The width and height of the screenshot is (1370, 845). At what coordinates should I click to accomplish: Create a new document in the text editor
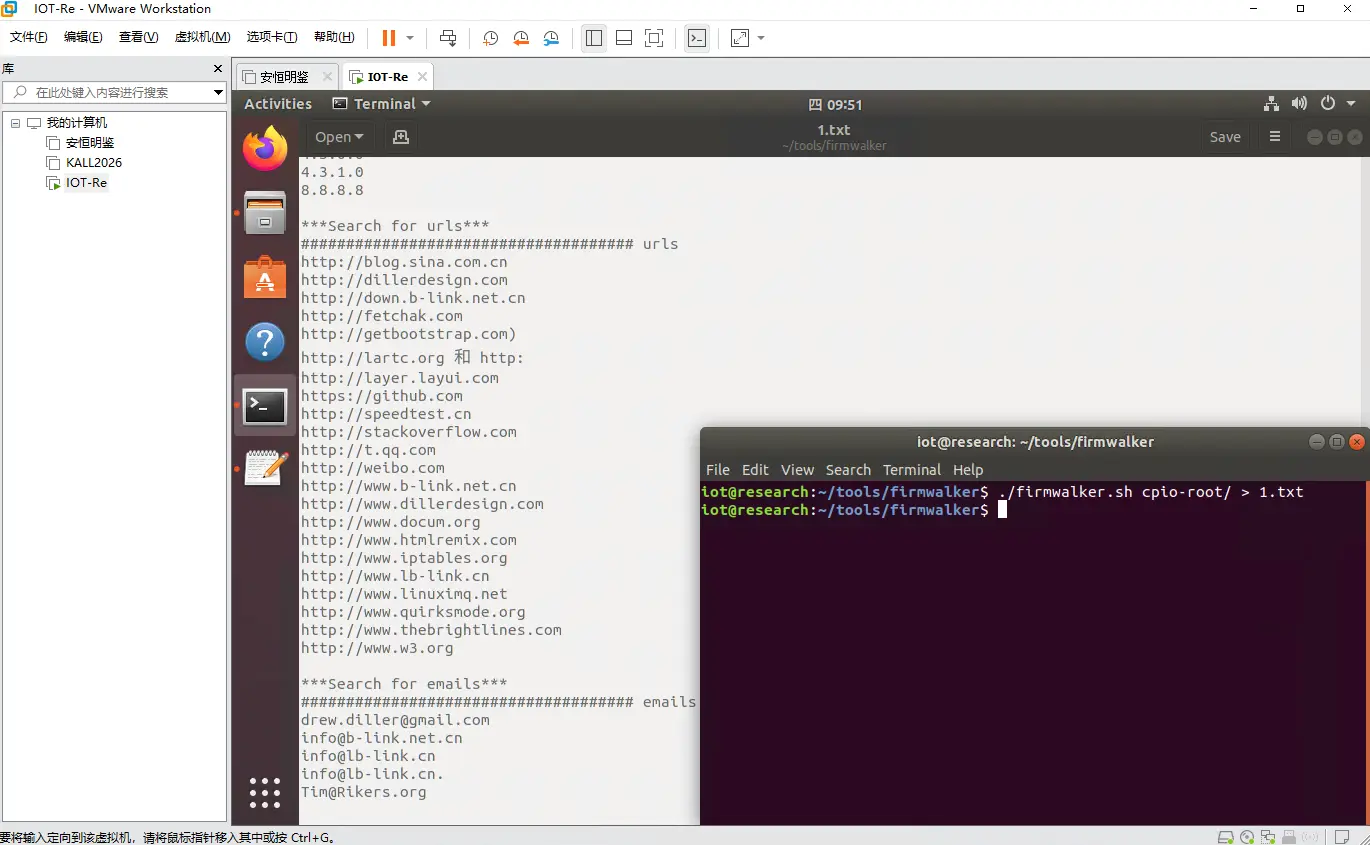point(401,137)
